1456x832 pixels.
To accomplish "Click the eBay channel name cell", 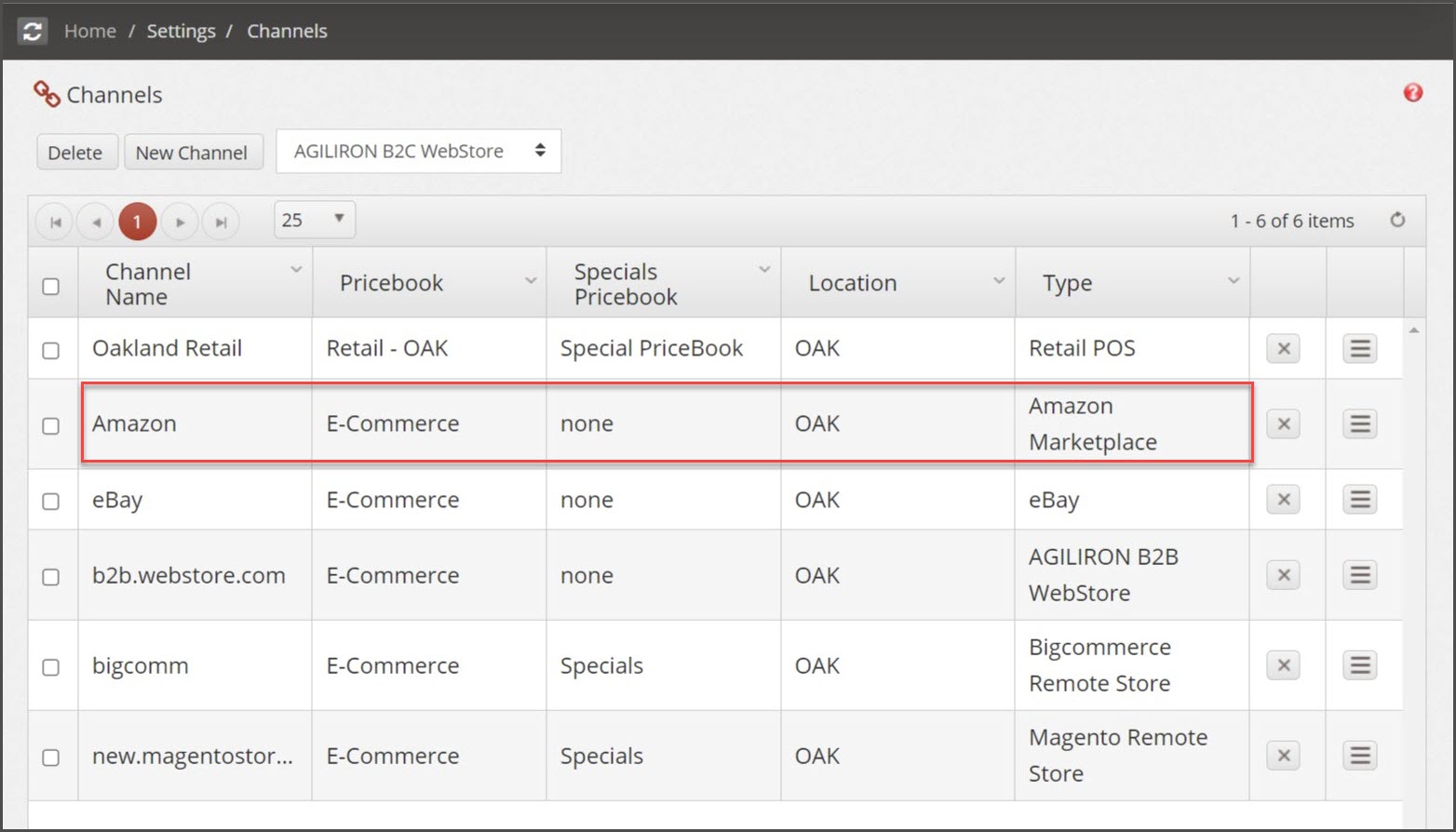I will pyautogui.click(x=195, y=500).
